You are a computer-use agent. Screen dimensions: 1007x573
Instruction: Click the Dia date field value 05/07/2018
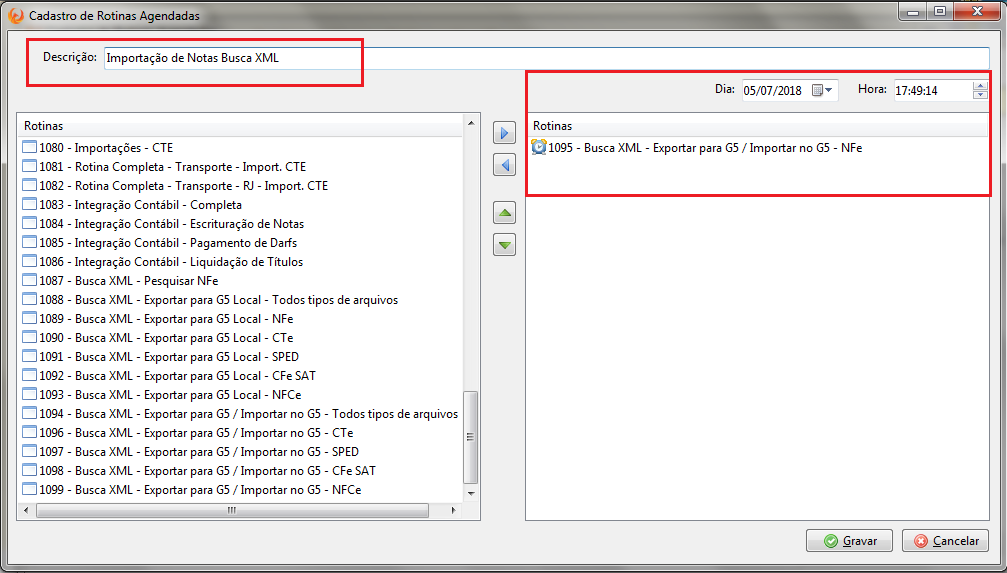(x=773, y=91)
